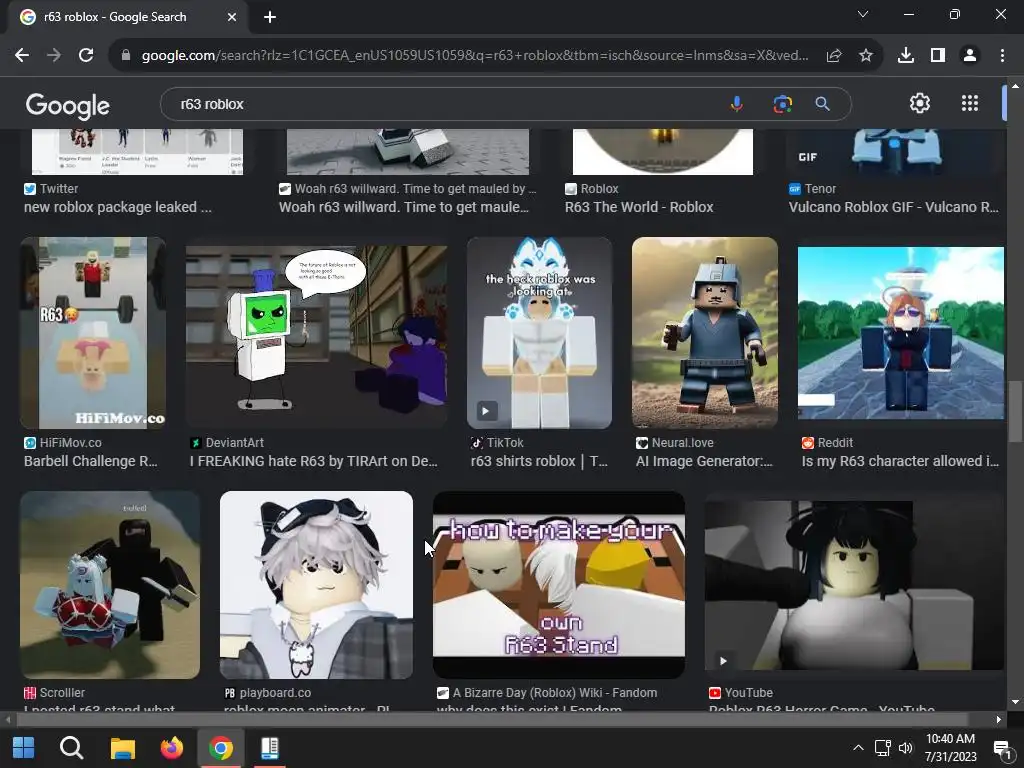Open the notebook app in taskbar
The height and width of the screenshot is (768, 1024).
(270, 748)
